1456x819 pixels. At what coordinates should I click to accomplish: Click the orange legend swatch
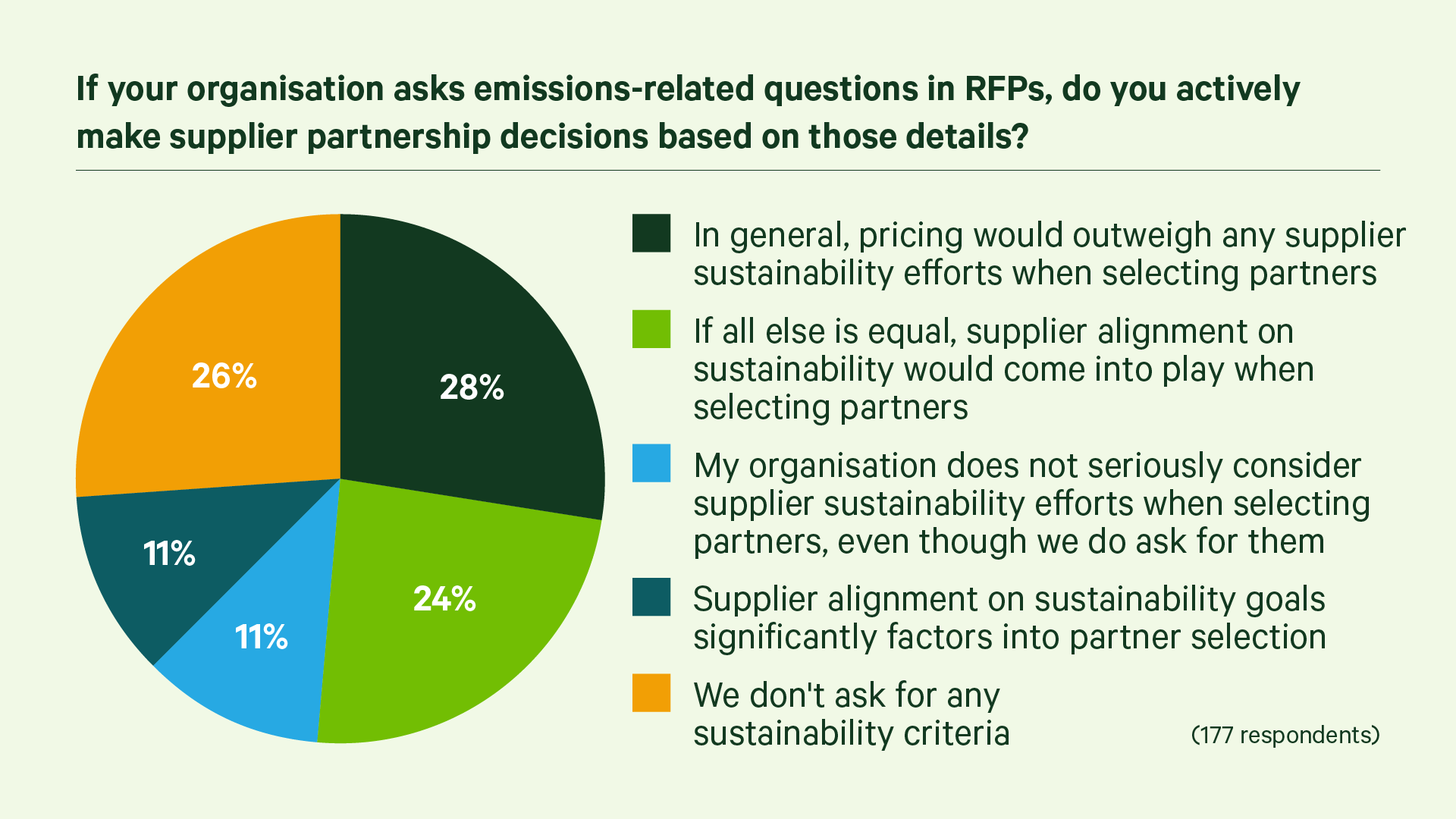pyautogui.click(x=651, y=693)
